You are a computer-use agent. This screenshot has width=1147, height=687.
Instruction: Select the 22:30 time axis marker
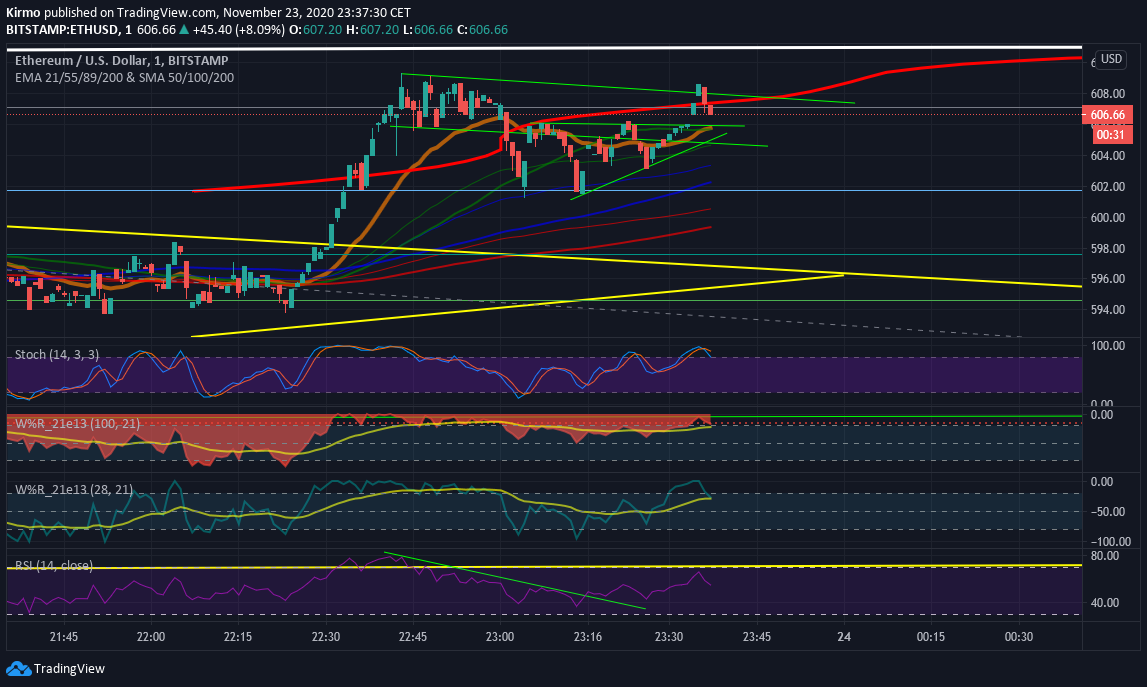click(x=326, y=637)
